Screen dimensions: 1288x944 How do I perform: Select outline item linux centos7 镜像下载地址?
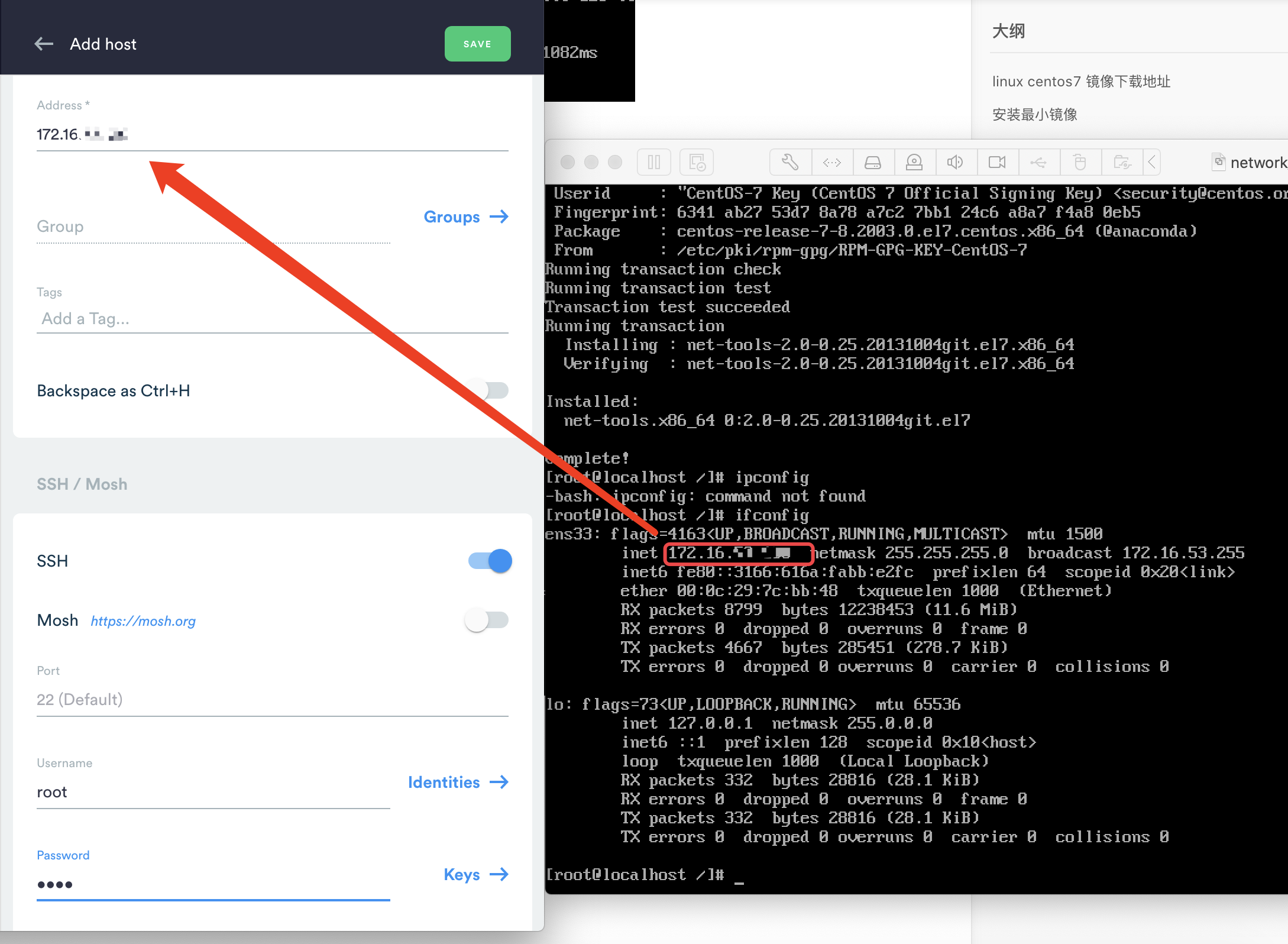[x=1081, y=82]
